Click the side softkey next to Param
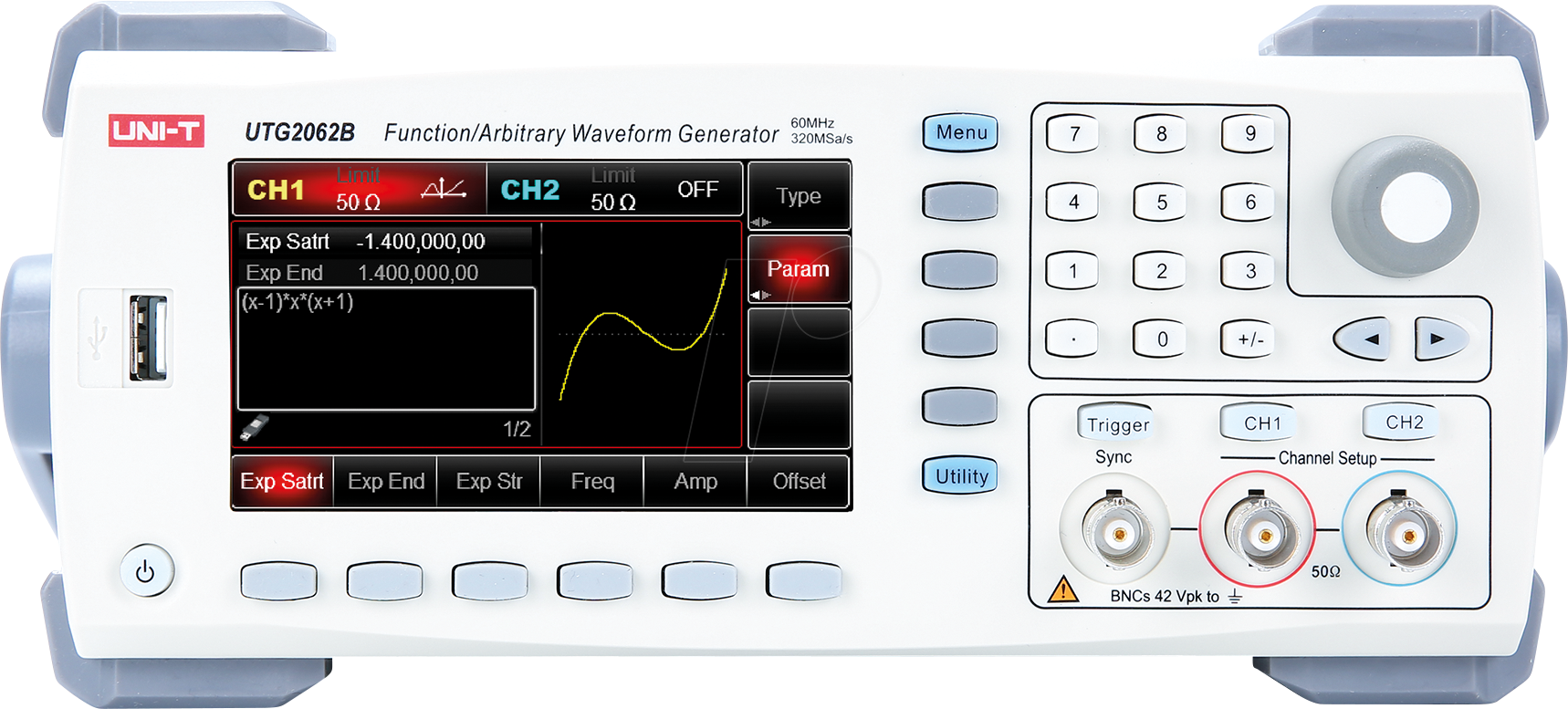Image resolution: width=1568 pixels, height=709 pixels. 959,270
